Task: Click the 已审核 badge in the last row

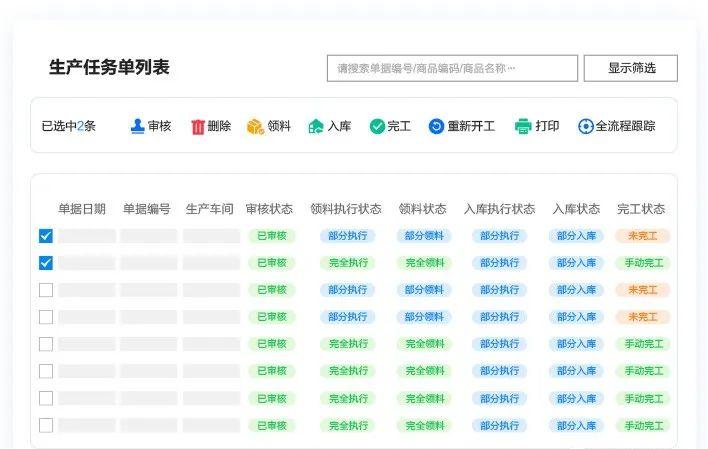Action: [x=272, y=426]
